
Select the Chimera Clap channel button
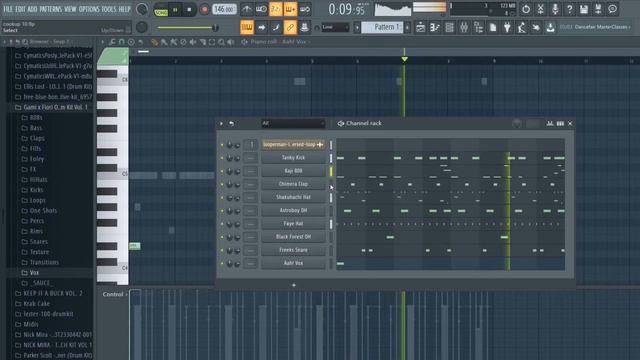pos(293,184)
